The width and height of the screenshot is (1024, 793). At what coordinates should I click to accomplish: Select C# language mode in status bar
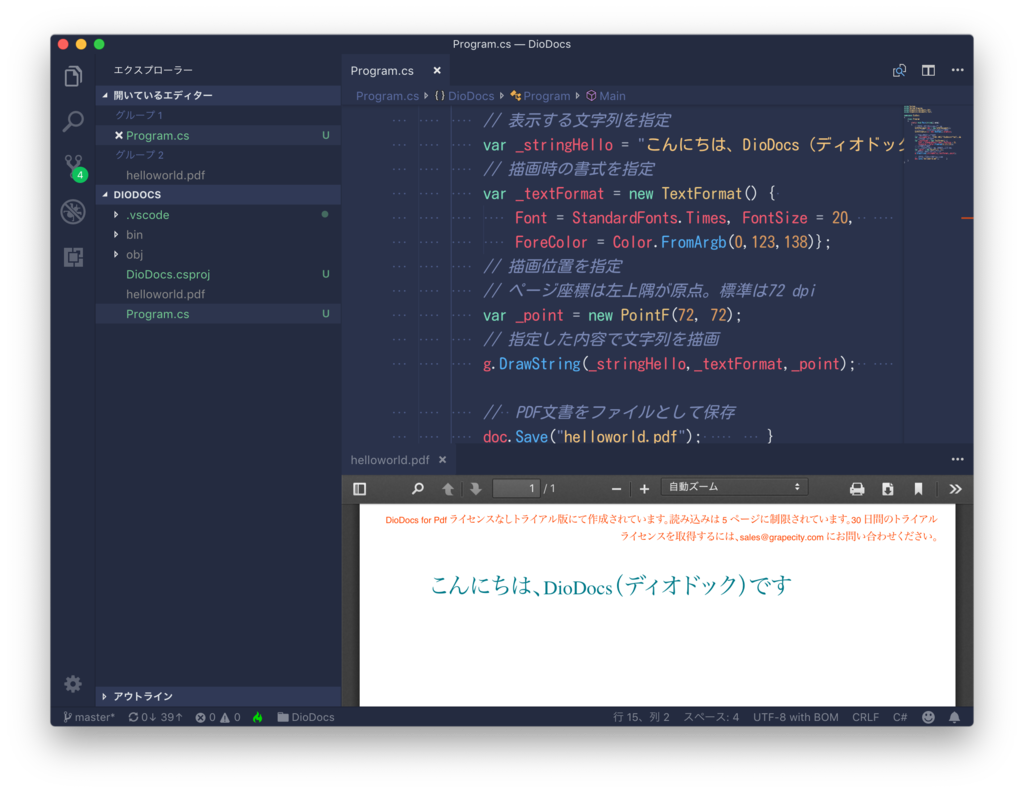tap(900, 717)
